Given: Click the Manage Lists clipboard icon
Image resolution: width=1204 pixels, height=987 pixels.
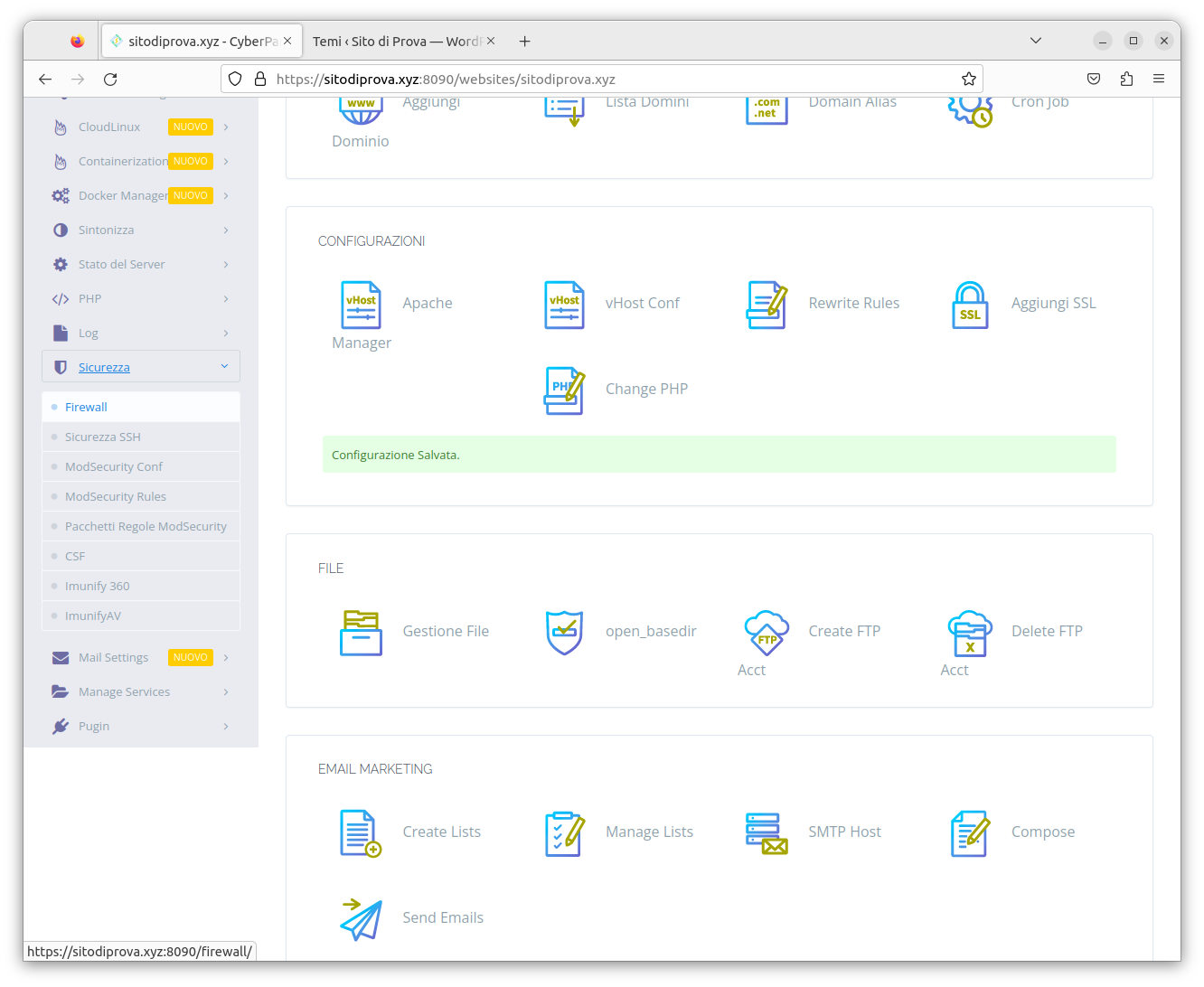Looking at the screenshot, I should click(x=564, y=833).
